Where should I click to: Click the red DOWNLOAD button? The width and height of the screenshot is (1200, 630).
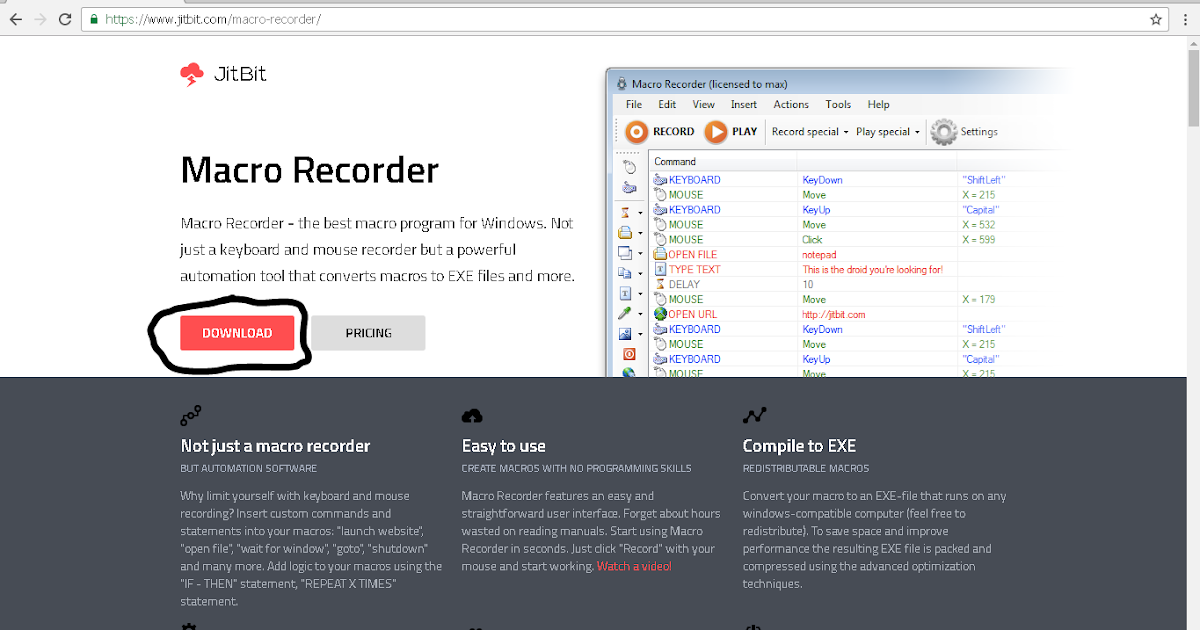[x=237, y=333]
